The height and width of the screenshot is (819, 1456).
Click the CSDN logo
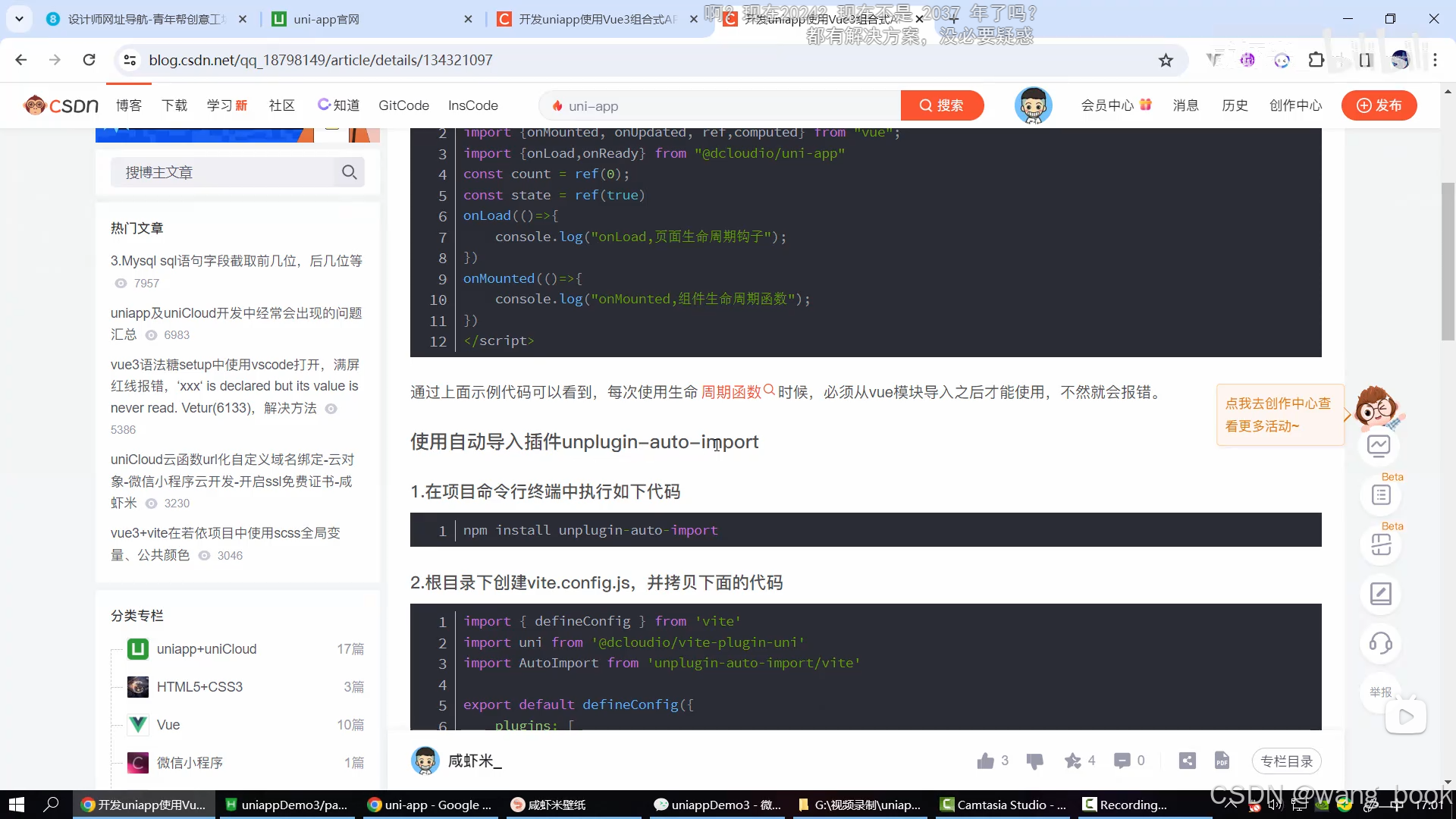pos(61,105)
